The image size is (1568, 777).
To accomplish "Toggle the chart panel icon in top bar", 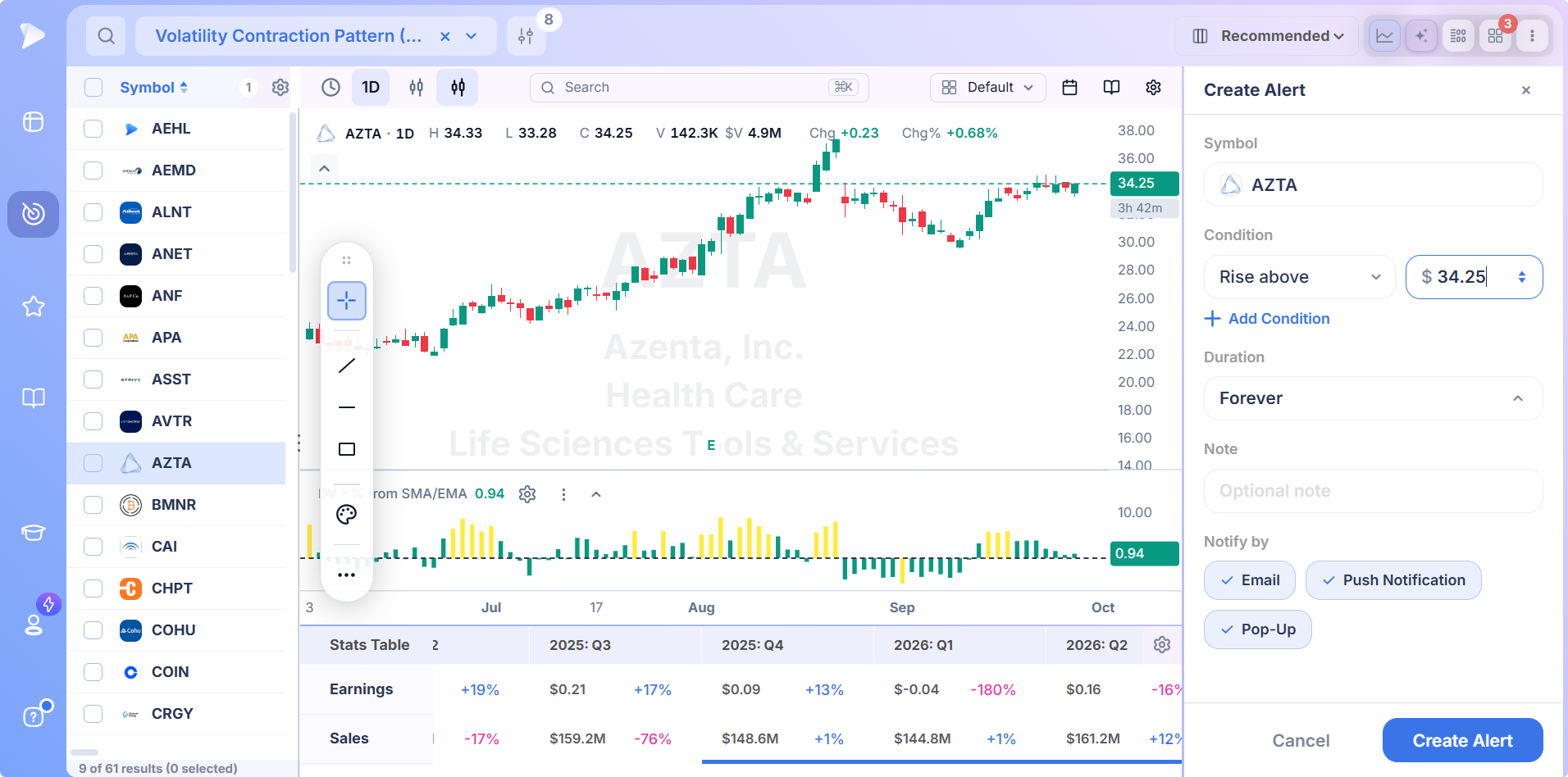I will point(1384,36).
